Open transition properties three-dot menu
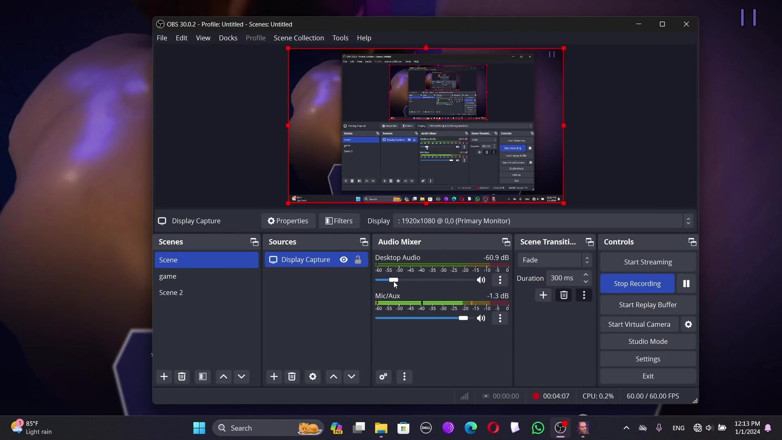The width and height of the screenshot is (782, 440). click(x=584, y=295)
